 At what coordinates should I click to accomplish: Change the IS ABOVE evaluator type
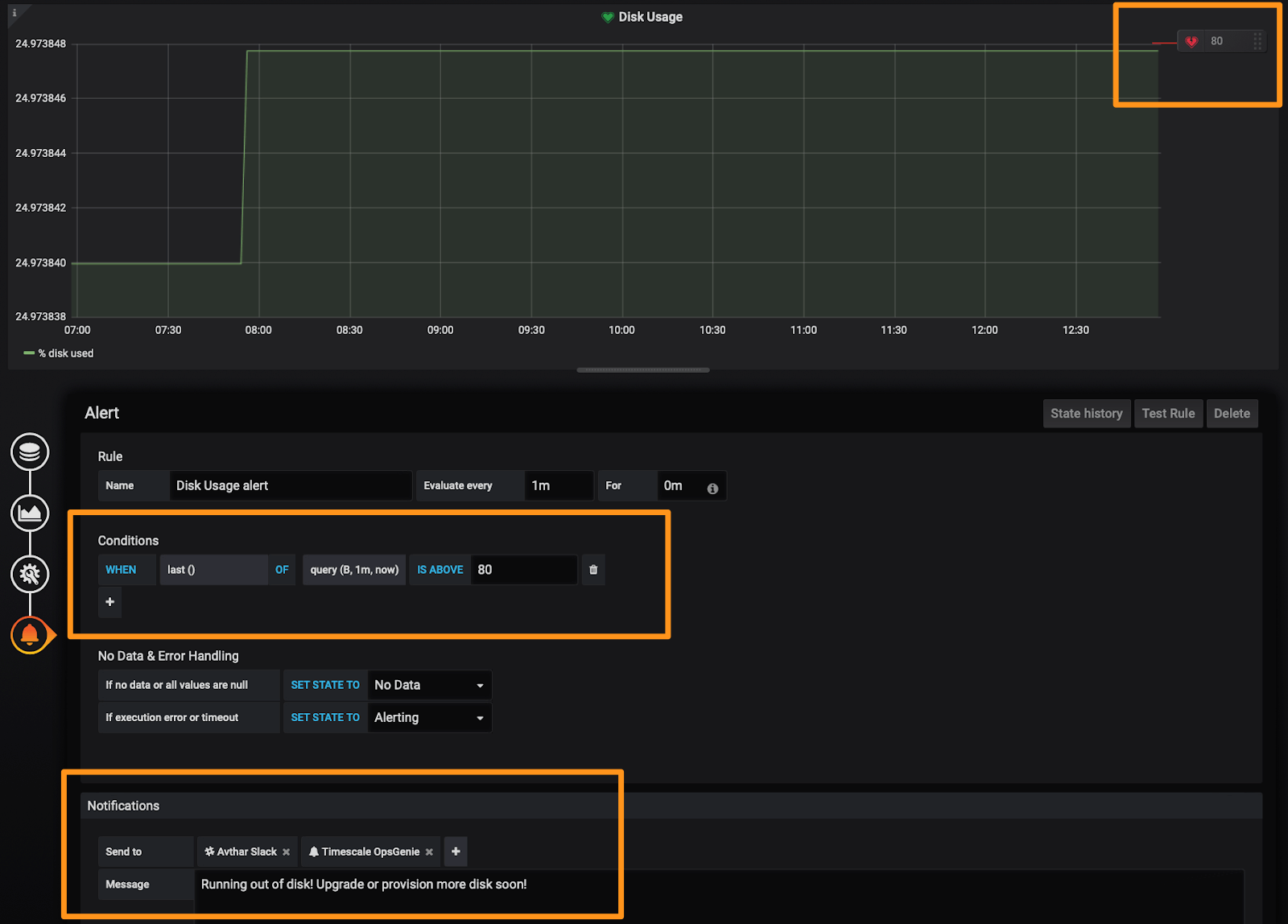[x=440, y=570]
